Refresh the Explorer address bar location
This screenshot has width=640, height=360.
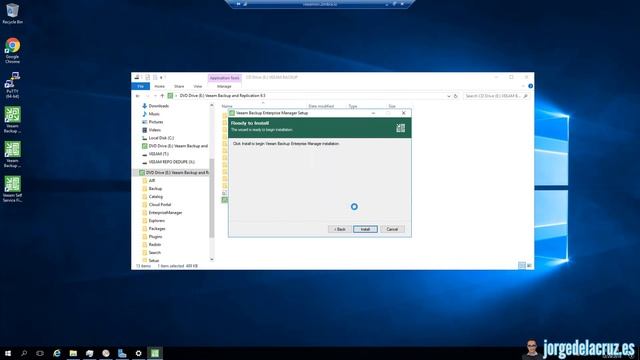[456, 96]
